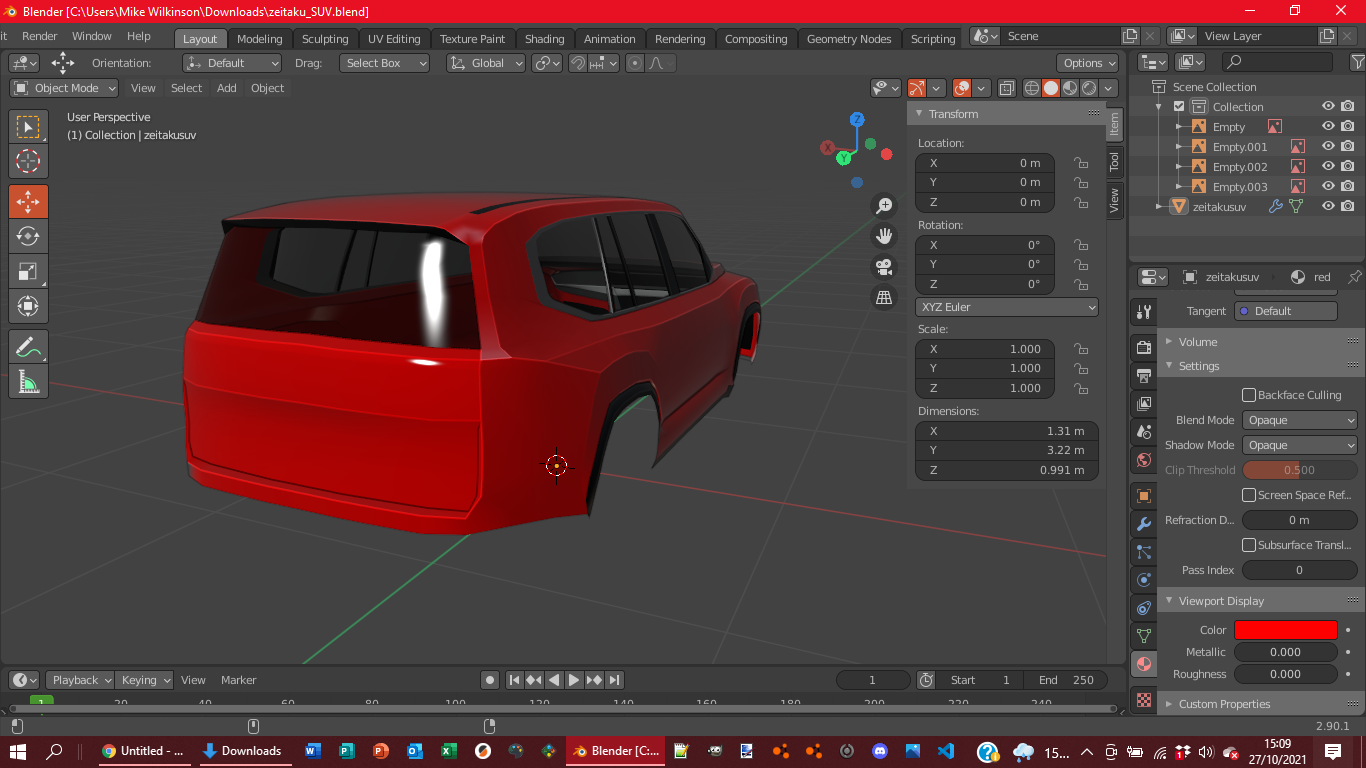
Task: Hide the Empty.001 object in viewport
Action: click(x=1328, y=146)
